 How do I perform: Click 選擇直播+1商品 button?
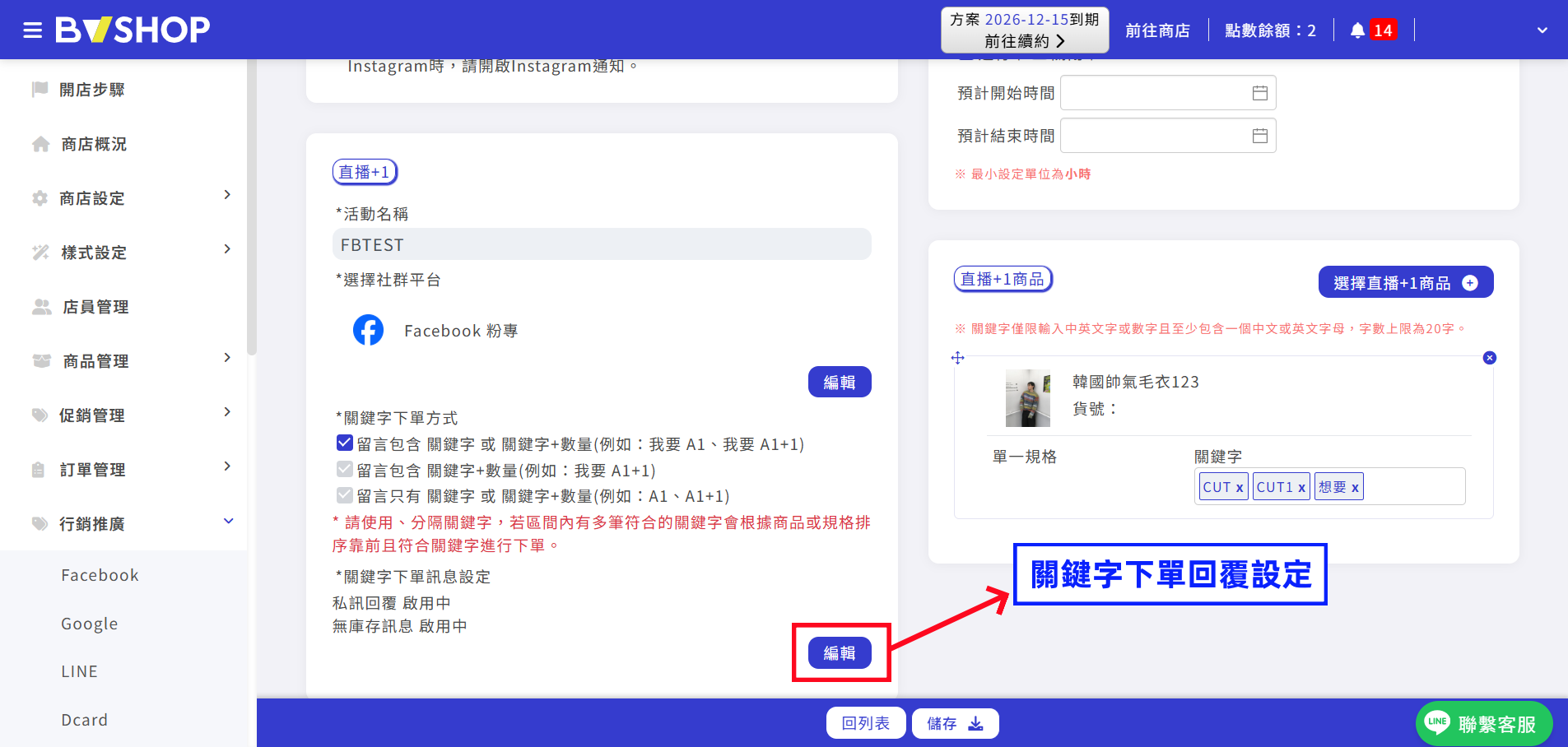point(1405,282)
